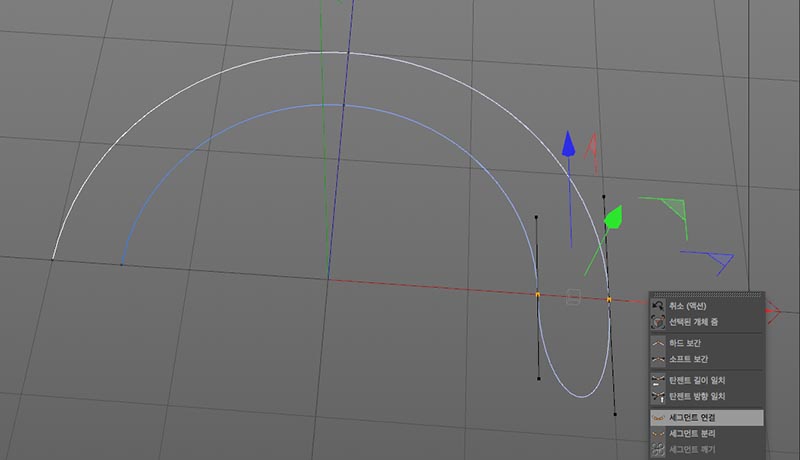Grab the context menu's dotted tear-off grip
The width and height of the screenshot is (800, 460).
pos(707,295)
